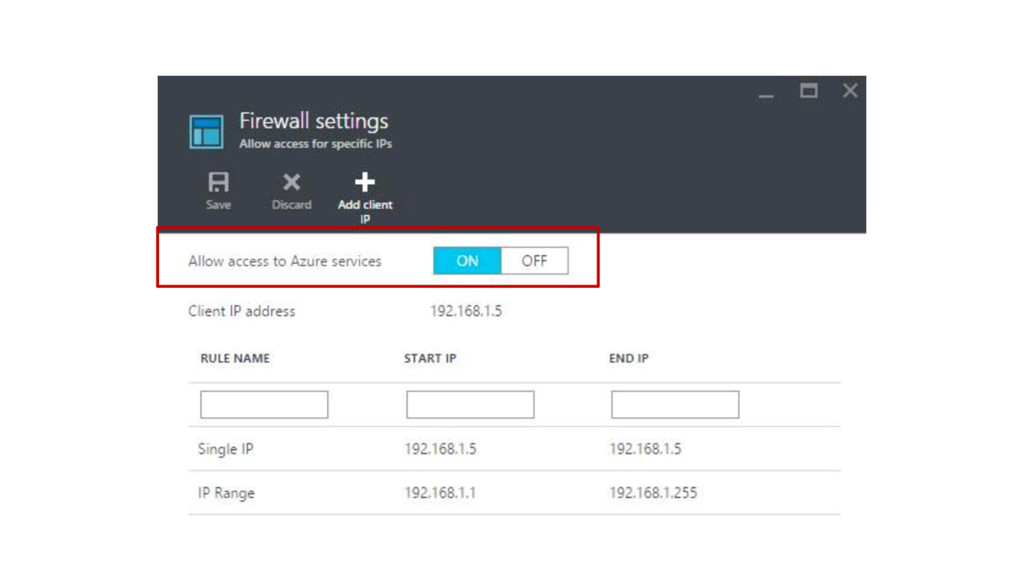Click the empty Rule Name input field
The height and width of the screenshot is (576, 1024).
coord(264,404)
